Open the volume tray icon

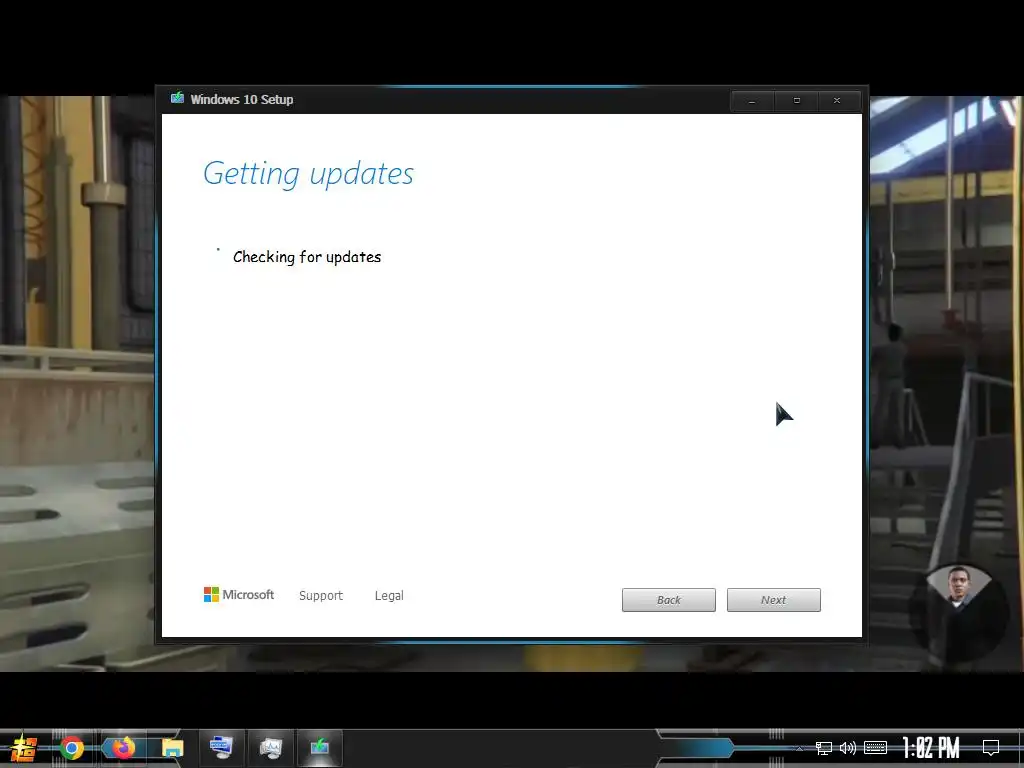[x=848, y=748]
